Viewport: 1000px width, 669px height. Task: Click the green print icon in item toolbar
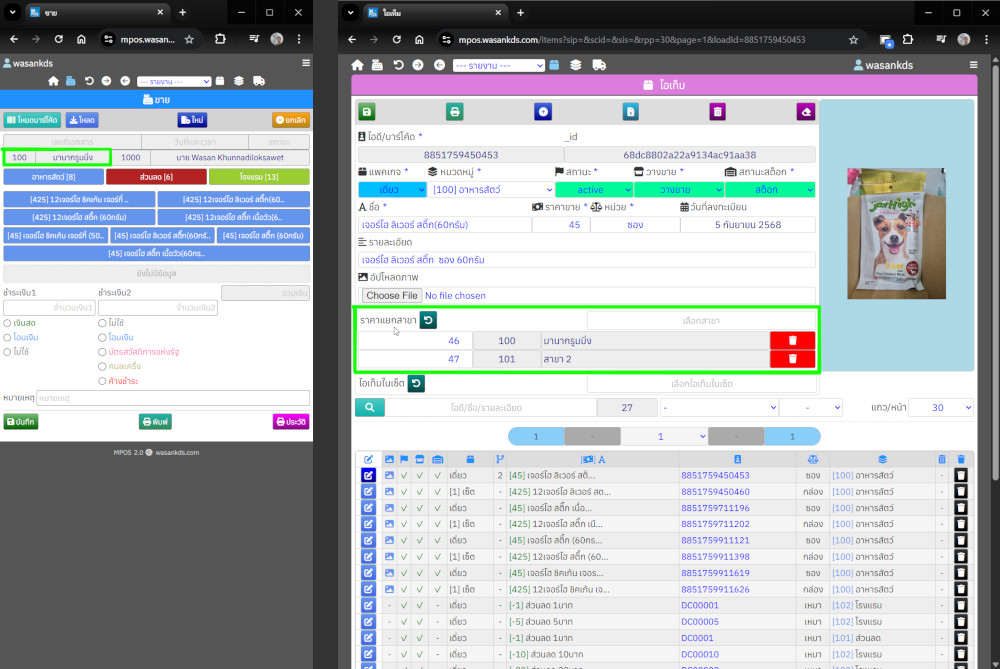pyautogui.click(x=454, y=112)
